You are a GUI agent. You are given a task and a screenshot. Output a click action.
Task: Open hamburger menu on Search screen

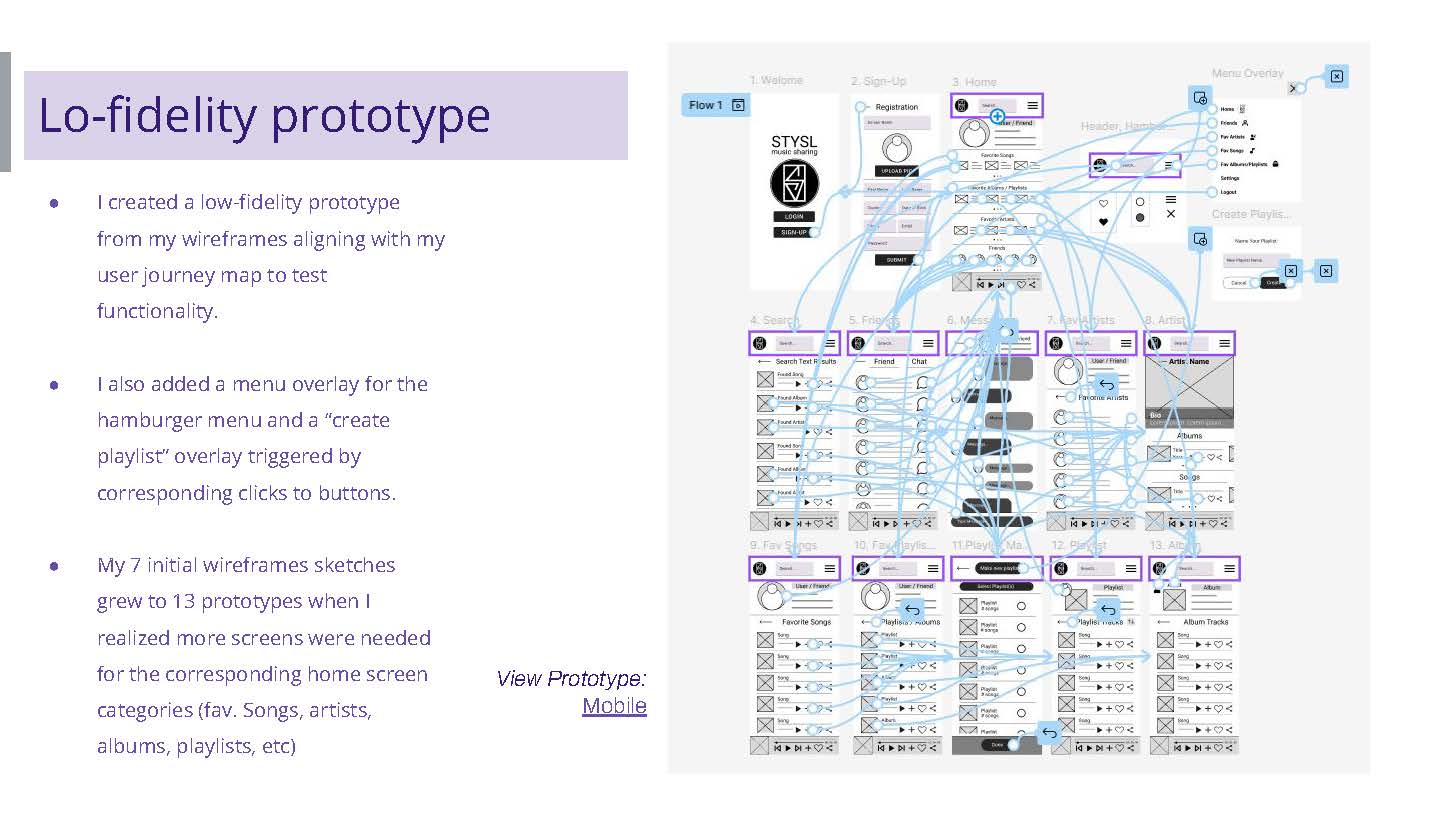(x=830, y=343)
